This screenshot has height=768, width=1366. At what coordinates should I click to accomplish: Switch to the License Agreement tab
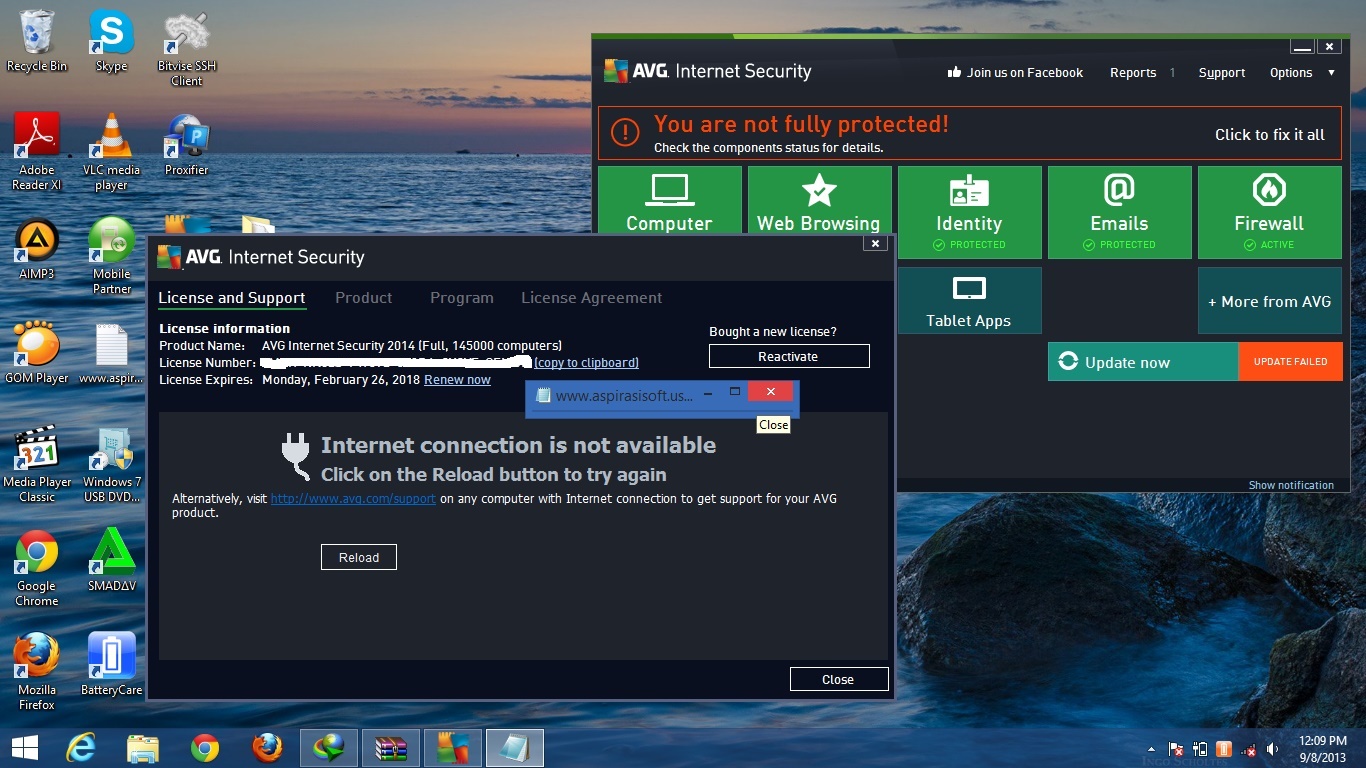(592, 298)
